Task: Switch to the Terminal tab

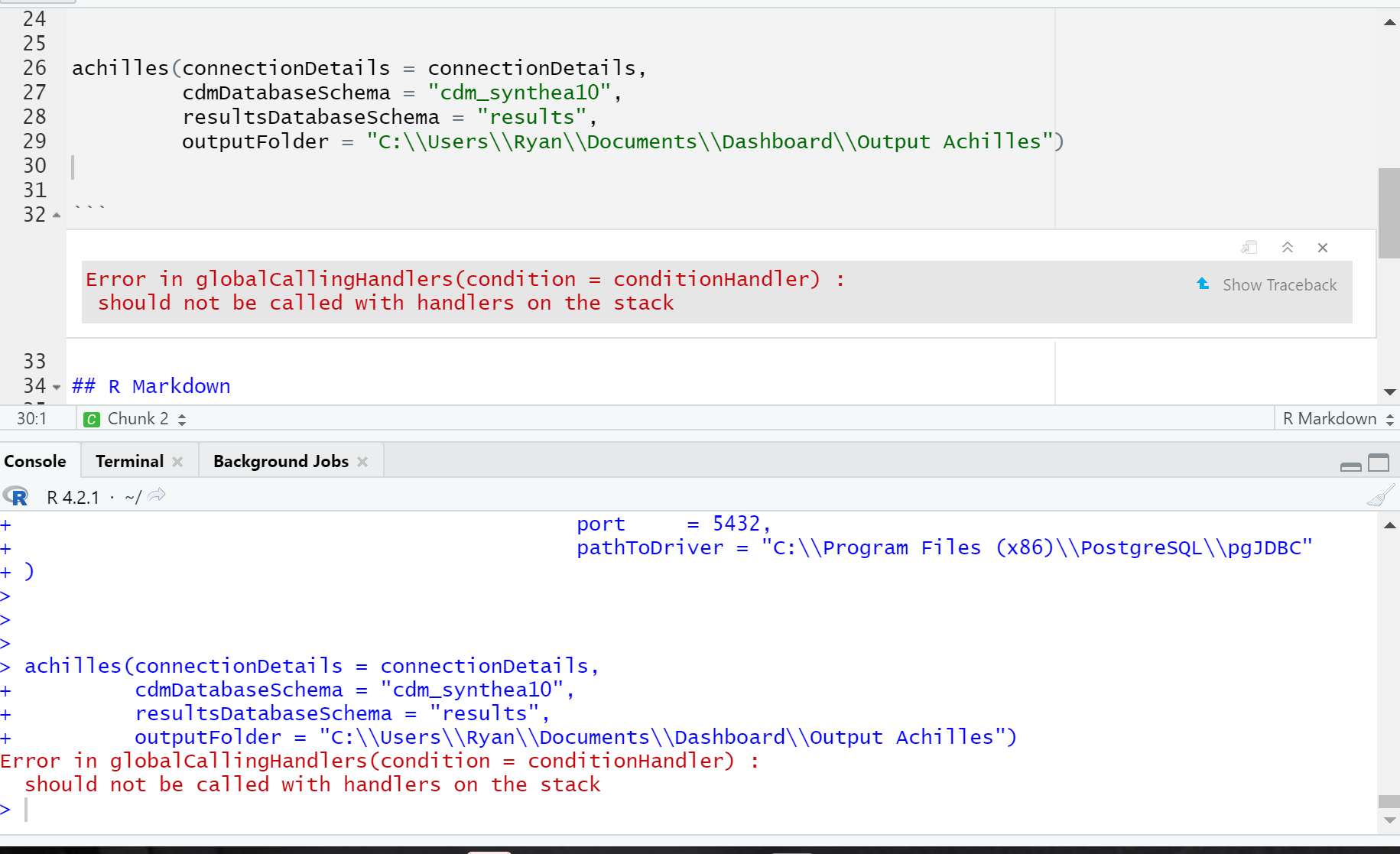Action: pyautogui.click(x=129, y=461)
